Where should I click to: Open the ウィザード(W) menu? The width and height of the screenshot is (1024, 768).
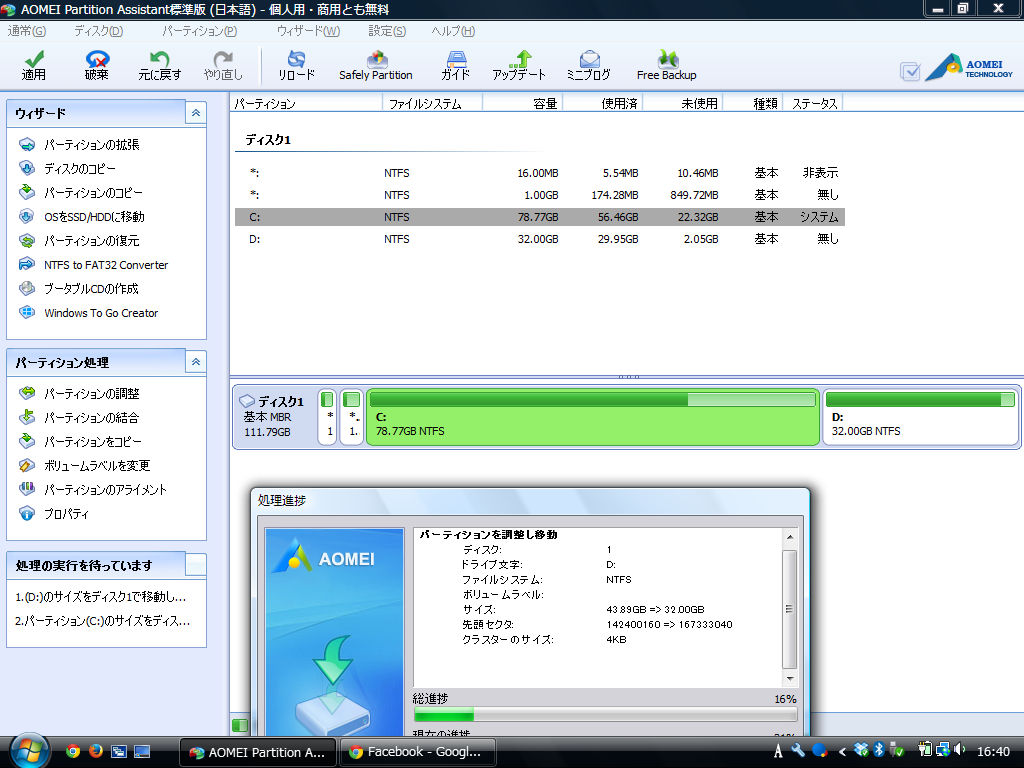(308, 31)
